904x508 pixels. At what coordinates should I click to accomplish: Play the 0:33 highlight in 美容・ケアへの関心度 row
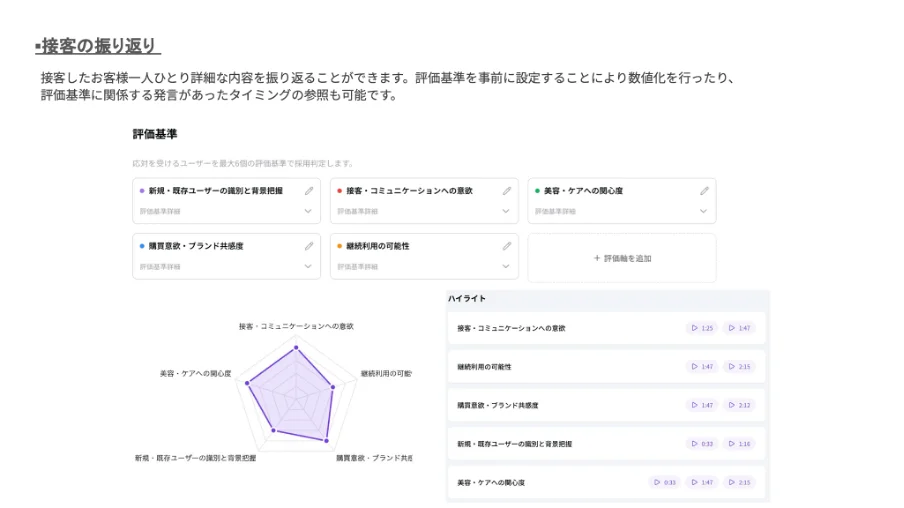point(664,483)
